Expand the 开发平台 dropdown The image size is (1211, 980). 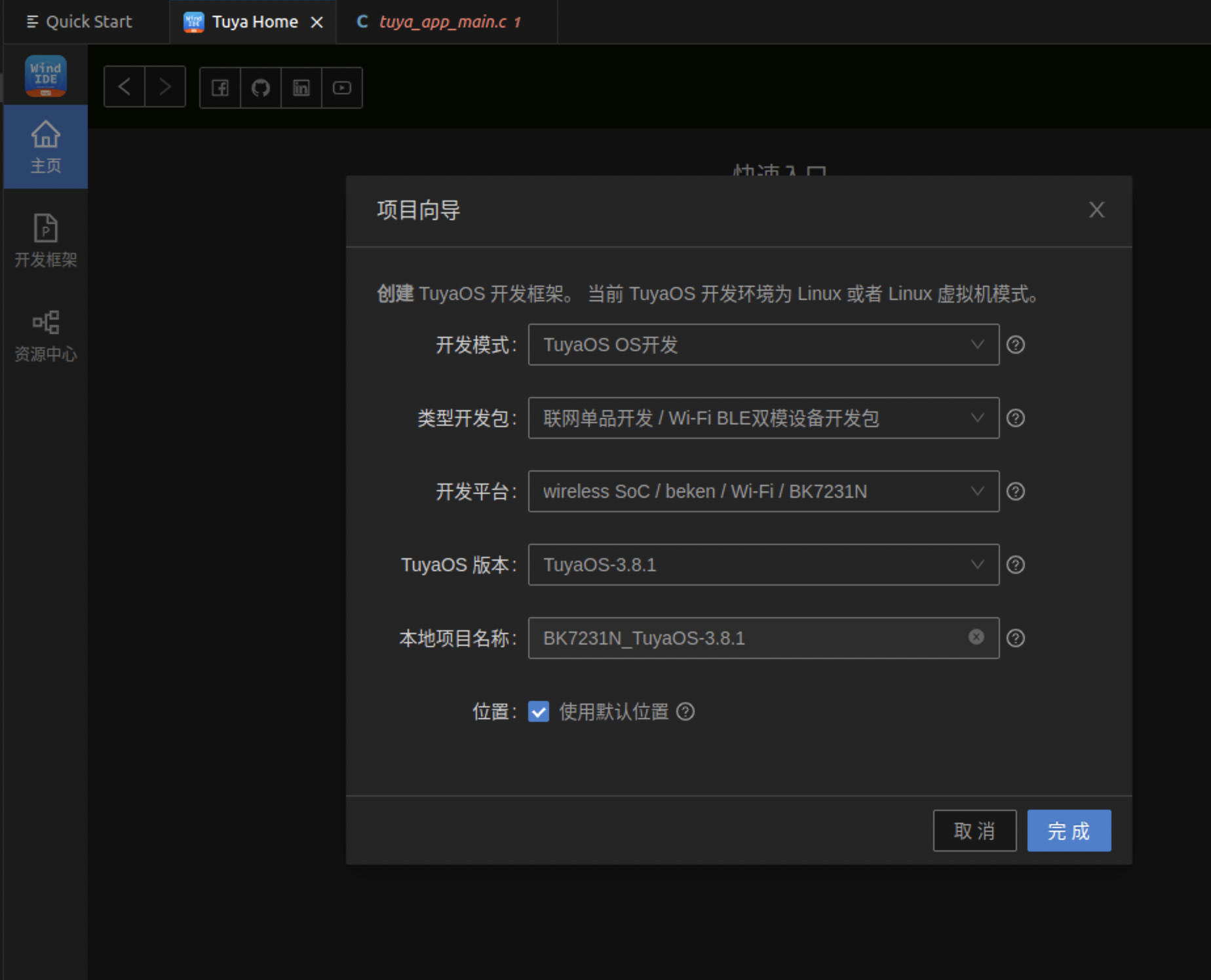tap(763, 491)
